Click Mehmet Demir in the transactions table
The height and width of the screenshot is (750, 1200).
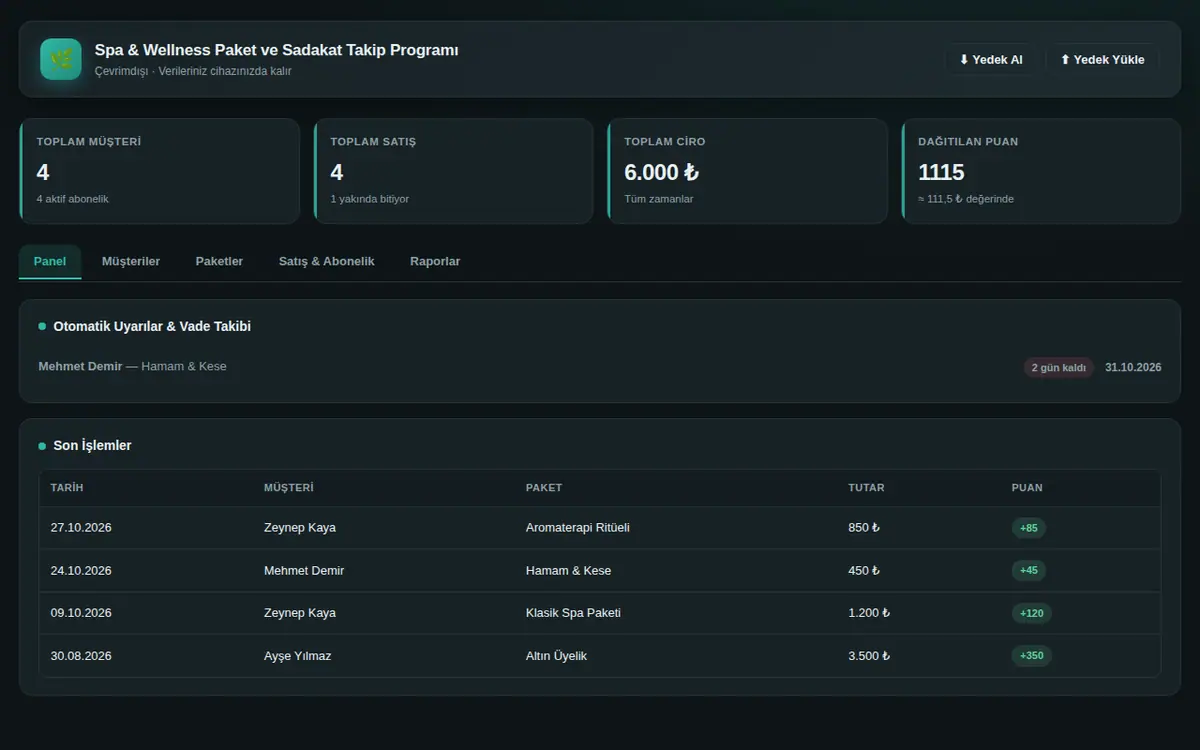[x=304, y=571]
